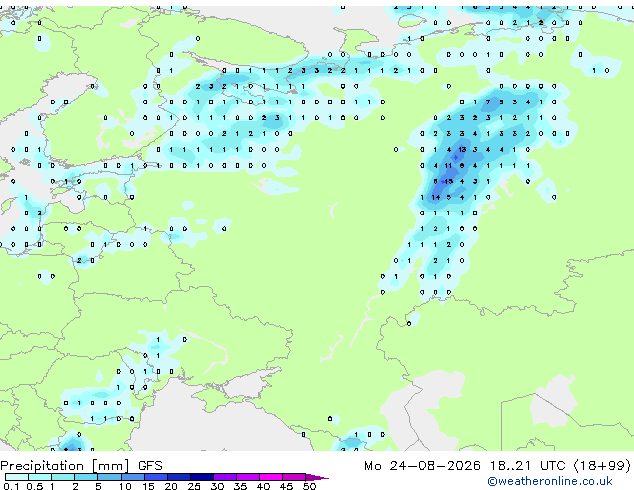Screen dimensions: 634x490
Task: Click the '50' legend scale label
Action: [x=309, y=486]
